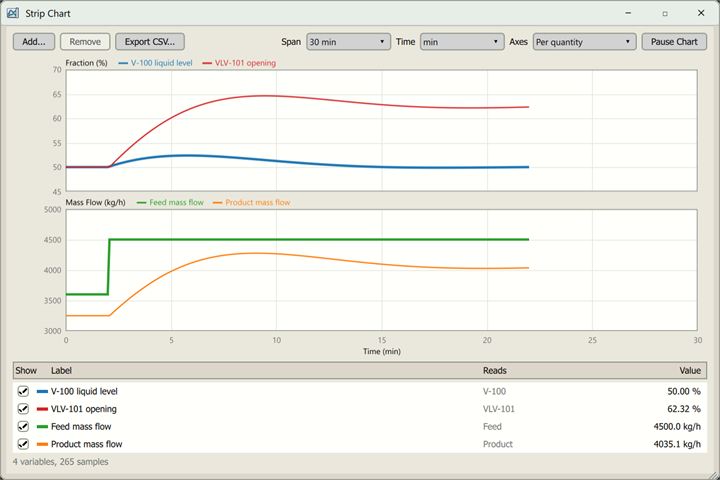Click the Product reads cell

(x=498, y=444)
